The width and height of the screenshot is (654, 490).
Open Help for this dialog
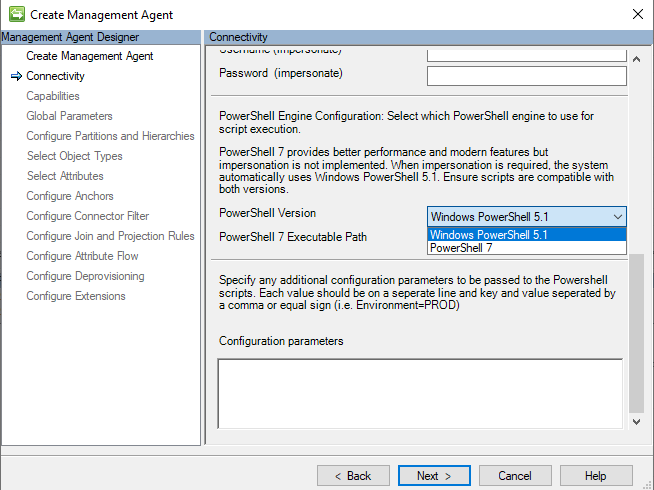595,476
